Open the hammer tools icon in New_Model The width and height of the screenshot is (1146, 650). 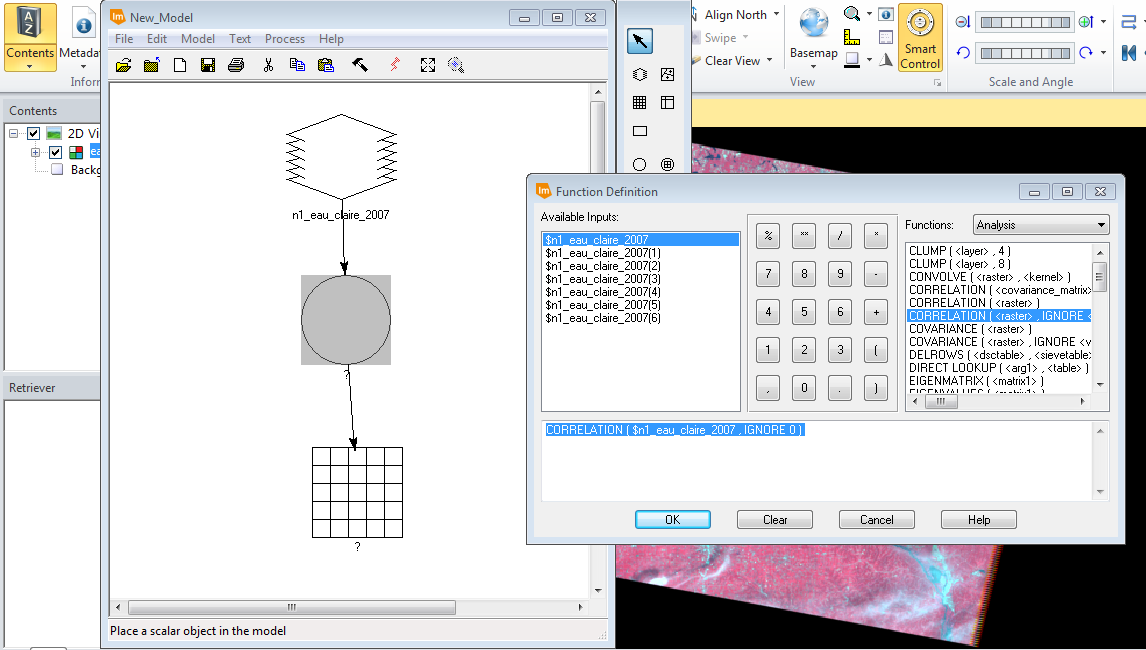(360, 65)
